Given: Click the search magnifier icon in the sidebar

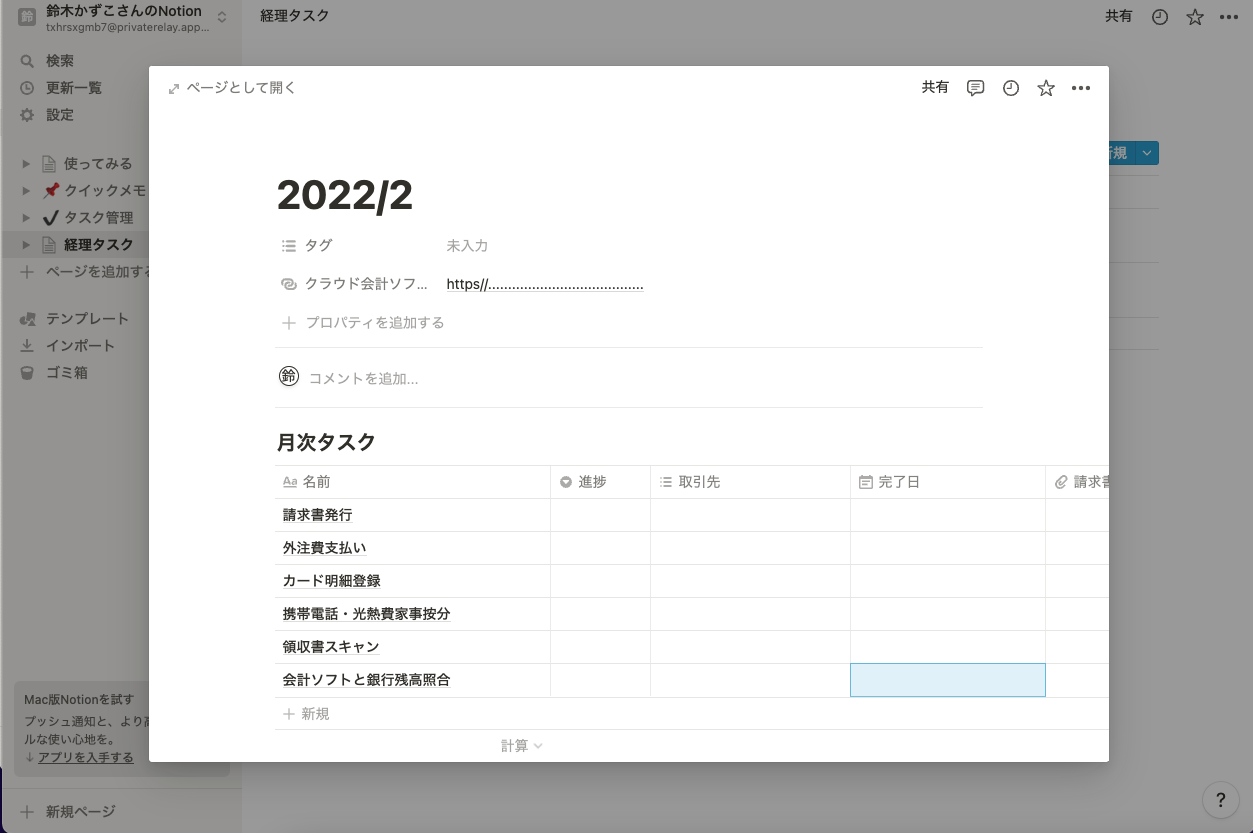Looking at the screenshot, I should click(27, 61).
